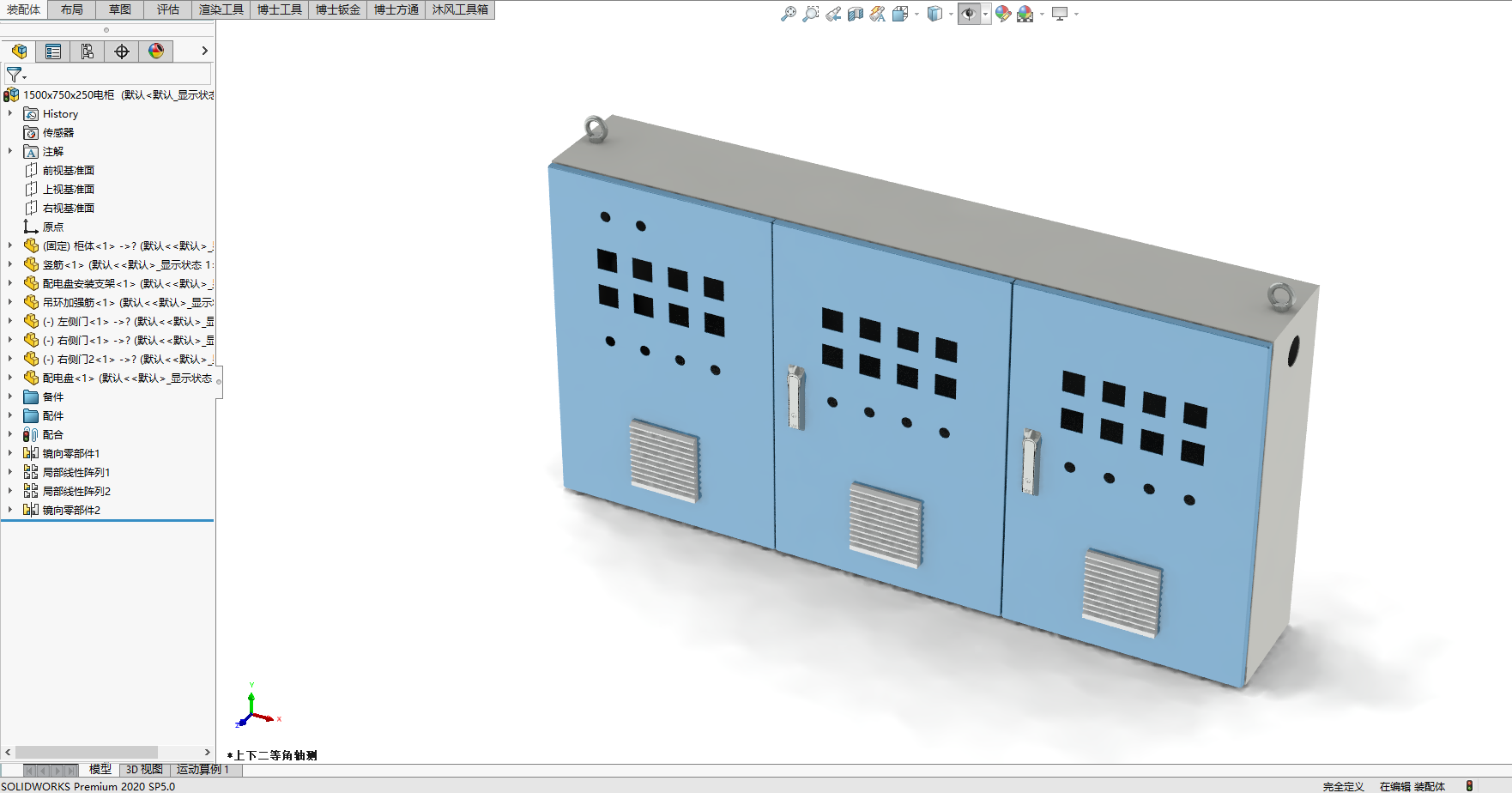
Task: Activate Zoom to Area tool
Action: click(810, 14)
